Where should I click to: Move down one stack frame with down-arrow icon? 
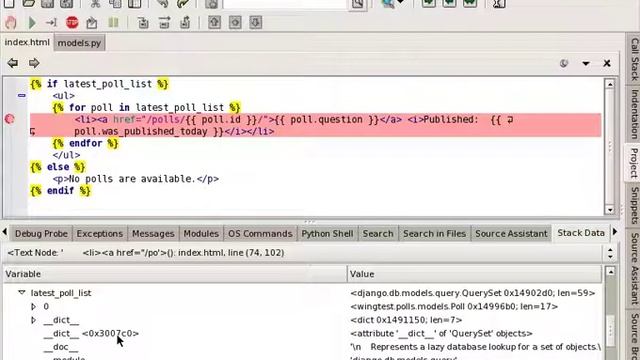pos(256,22)
